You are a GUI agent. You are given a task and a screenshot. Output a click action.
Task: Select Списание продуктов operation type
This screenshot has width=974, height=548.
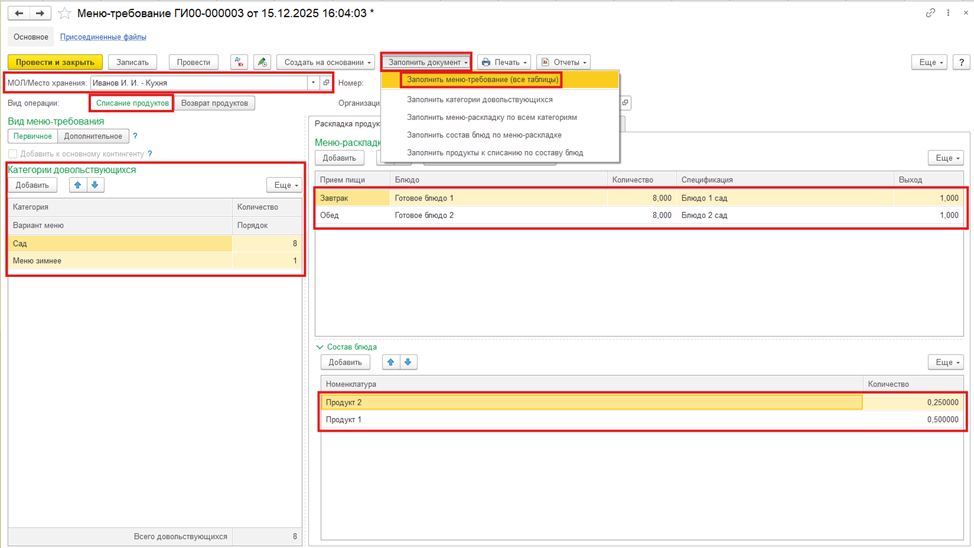[x=132, y=103]
